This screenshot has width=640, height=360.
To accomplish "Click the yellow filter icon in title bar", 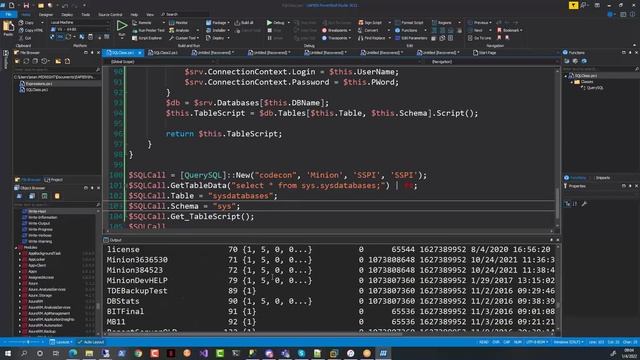I will coord(573,5).
